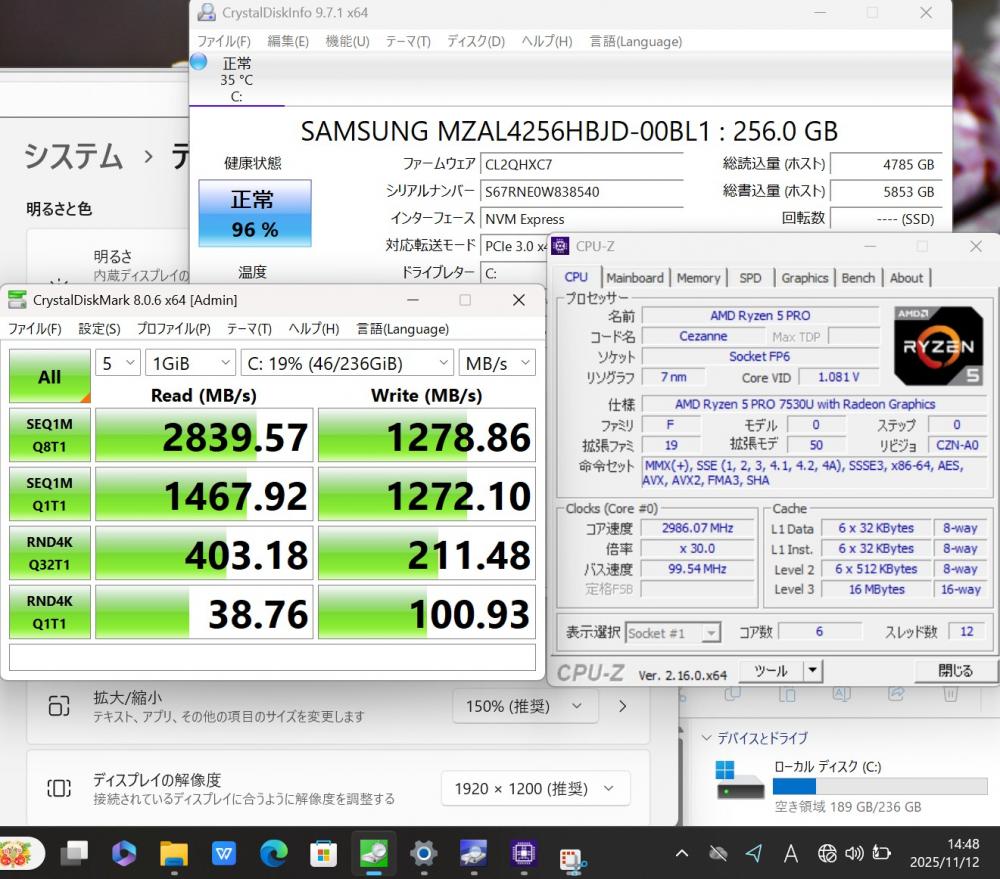This screenshot has width=1000, height=879.
Task: Open CrystalDiskMark 言語(Language) menu
Action: (402, 329)
